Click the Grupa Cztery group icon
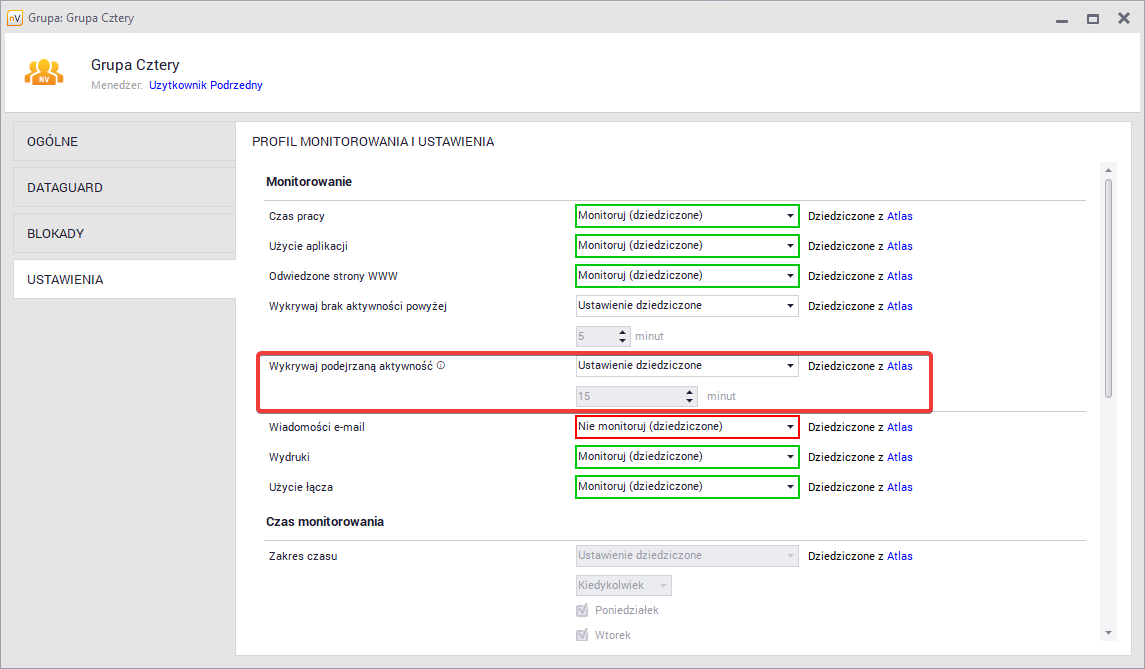 coord(44,72)
